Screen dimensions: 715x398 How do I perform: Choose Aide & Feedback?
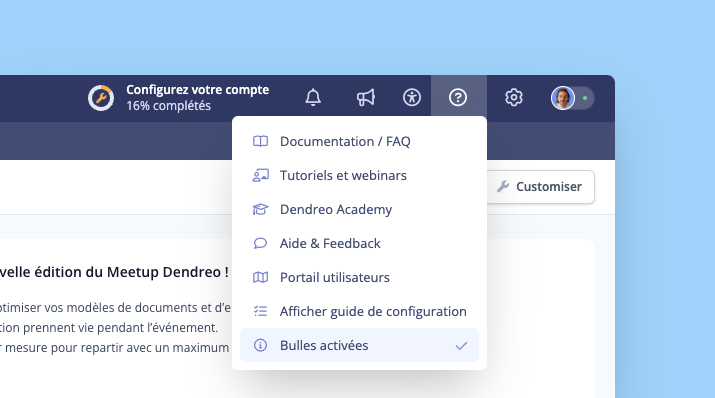click(359, 243)
